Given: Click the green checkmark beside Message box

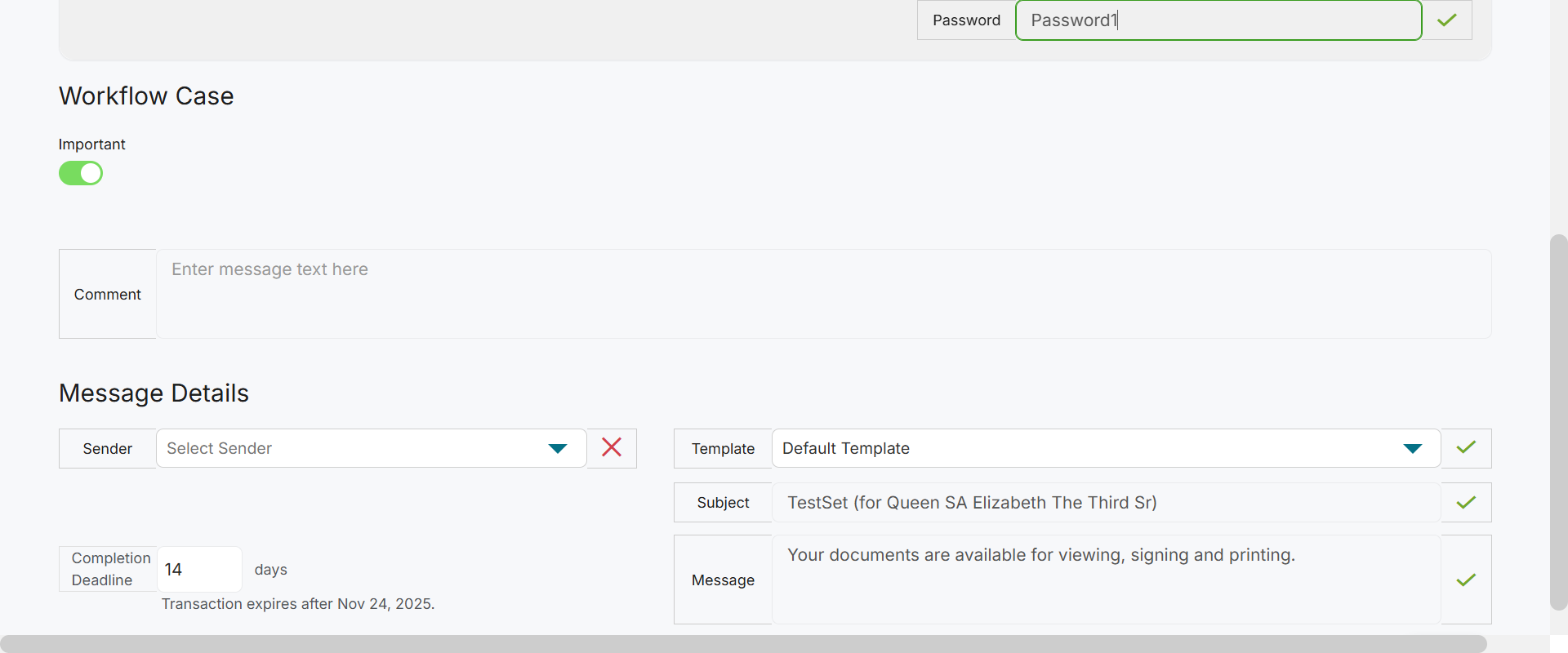Looking at the screenshot, I should pyautogui.click(x=1466, y=580).
